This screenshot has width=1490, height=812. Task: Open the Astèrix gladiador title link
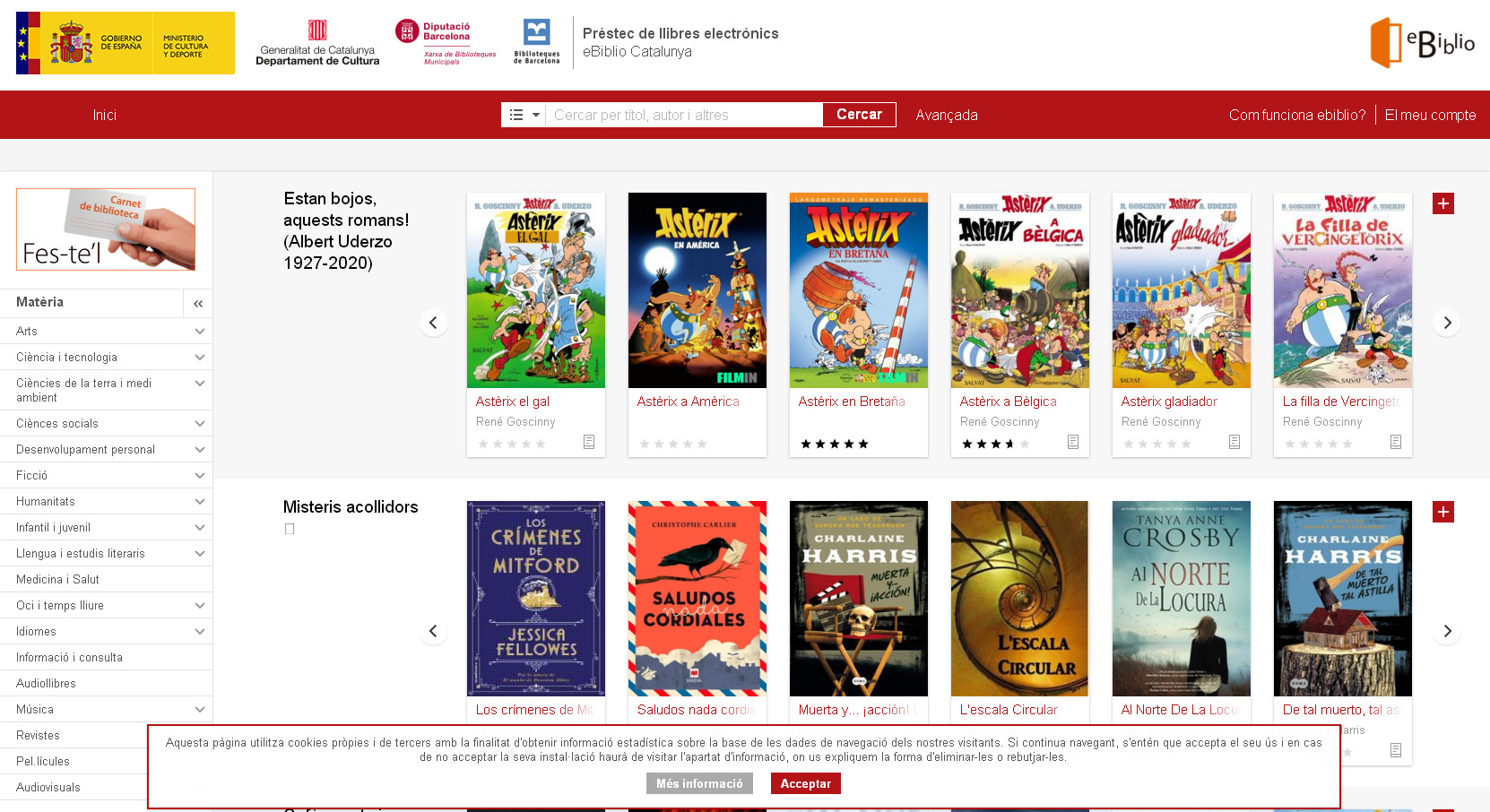coord(1169,402)
